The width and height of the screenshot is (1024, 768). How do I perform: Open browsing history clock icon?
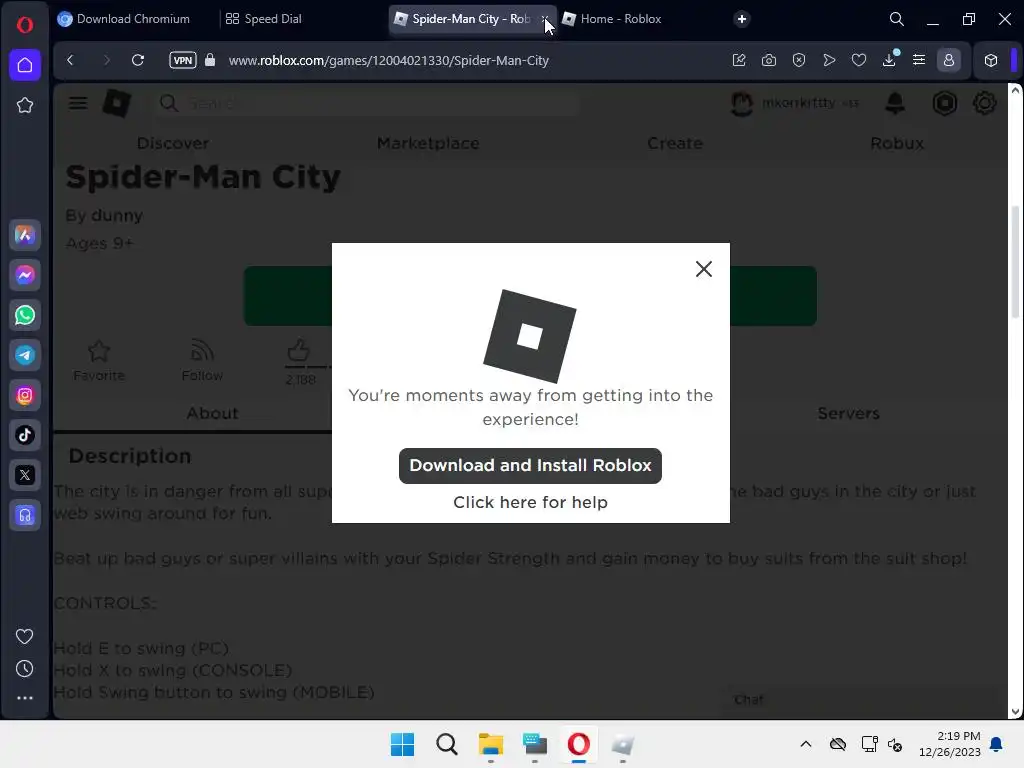point(25,668)
